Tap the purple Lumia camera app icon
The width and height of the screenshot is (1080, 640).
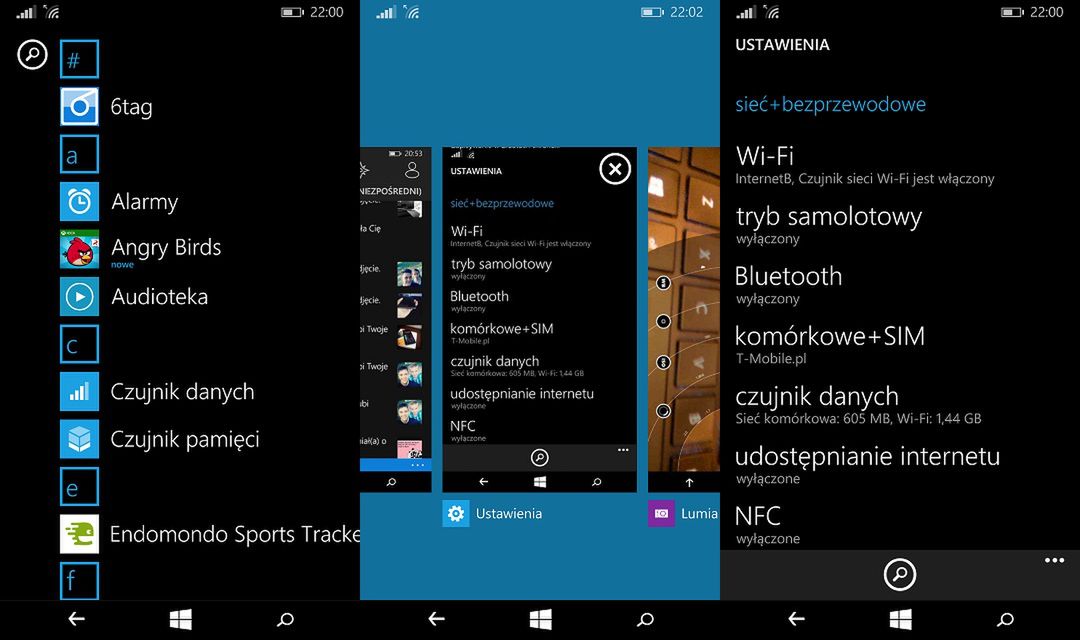(x=661, y=513)
